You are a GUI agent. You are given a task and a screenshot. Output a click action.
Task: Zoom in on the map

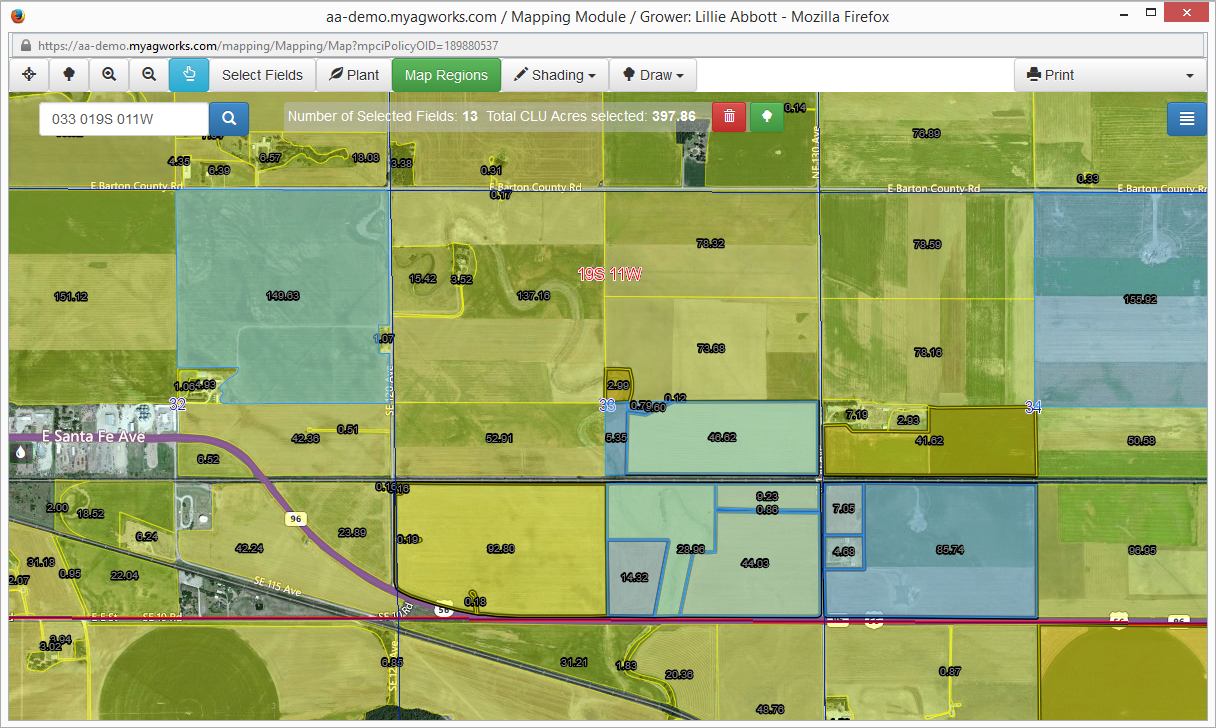pos(109,75)
